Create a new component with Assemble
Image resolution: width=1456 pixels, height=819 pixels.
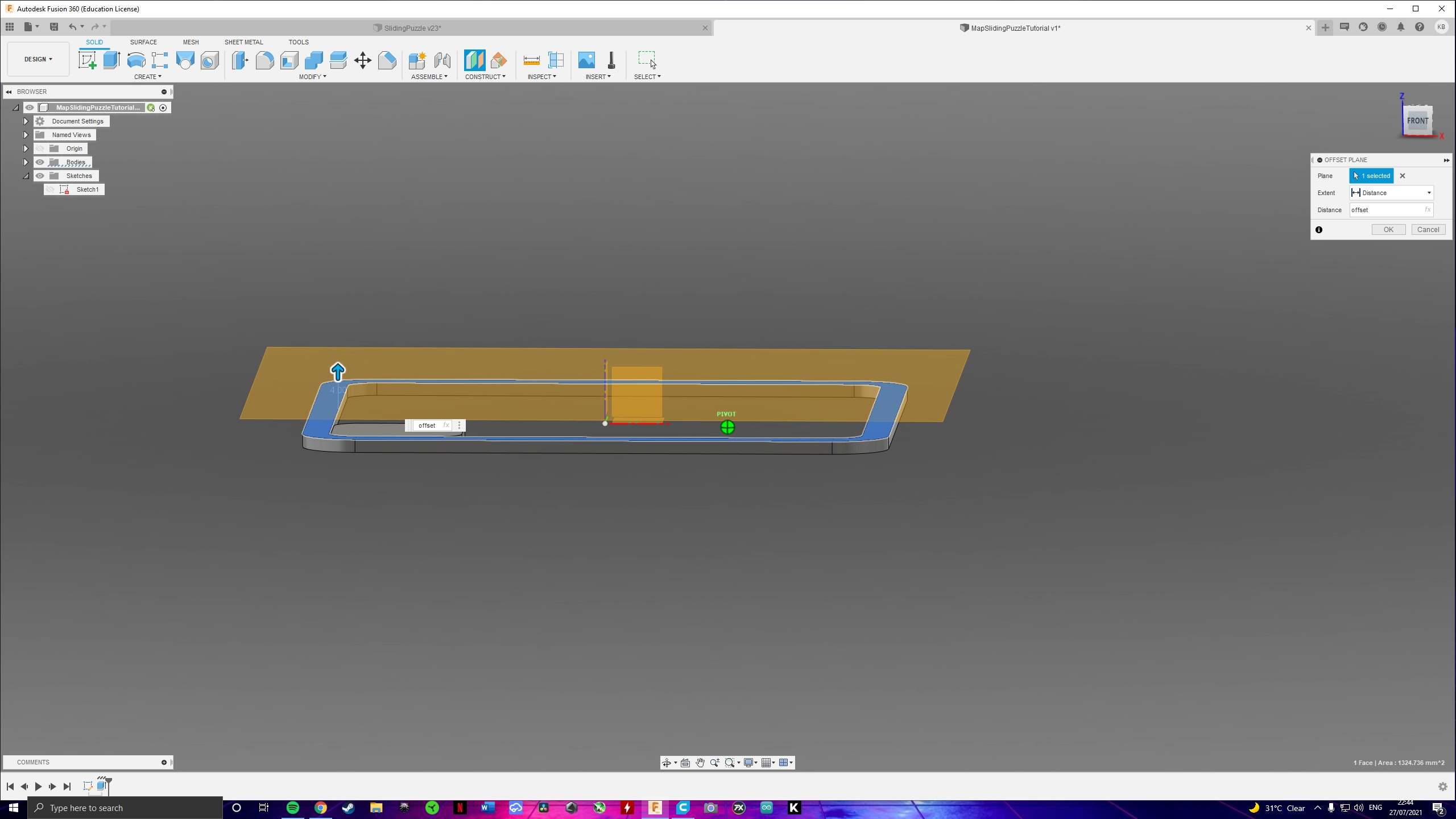point(417,60)
